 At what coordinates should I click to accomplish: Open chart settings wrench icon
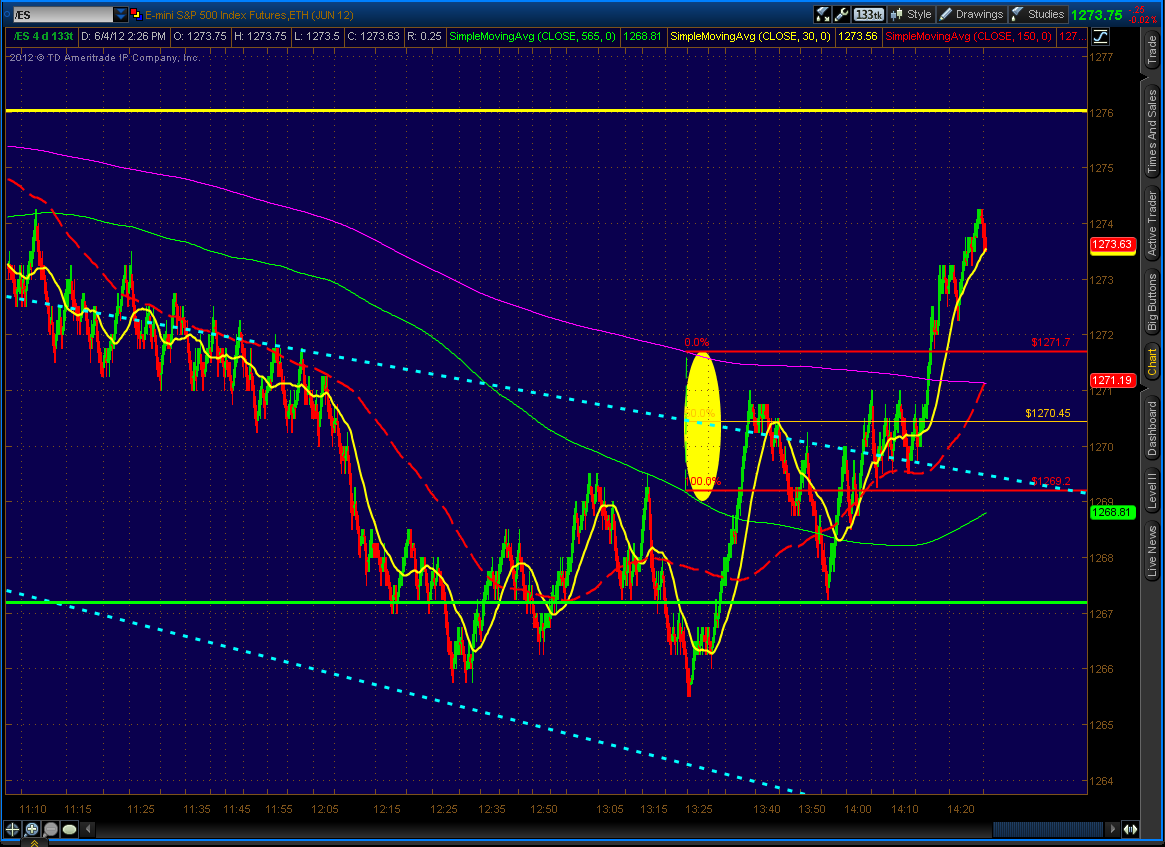pyautogui.click(x=842, y=14)
